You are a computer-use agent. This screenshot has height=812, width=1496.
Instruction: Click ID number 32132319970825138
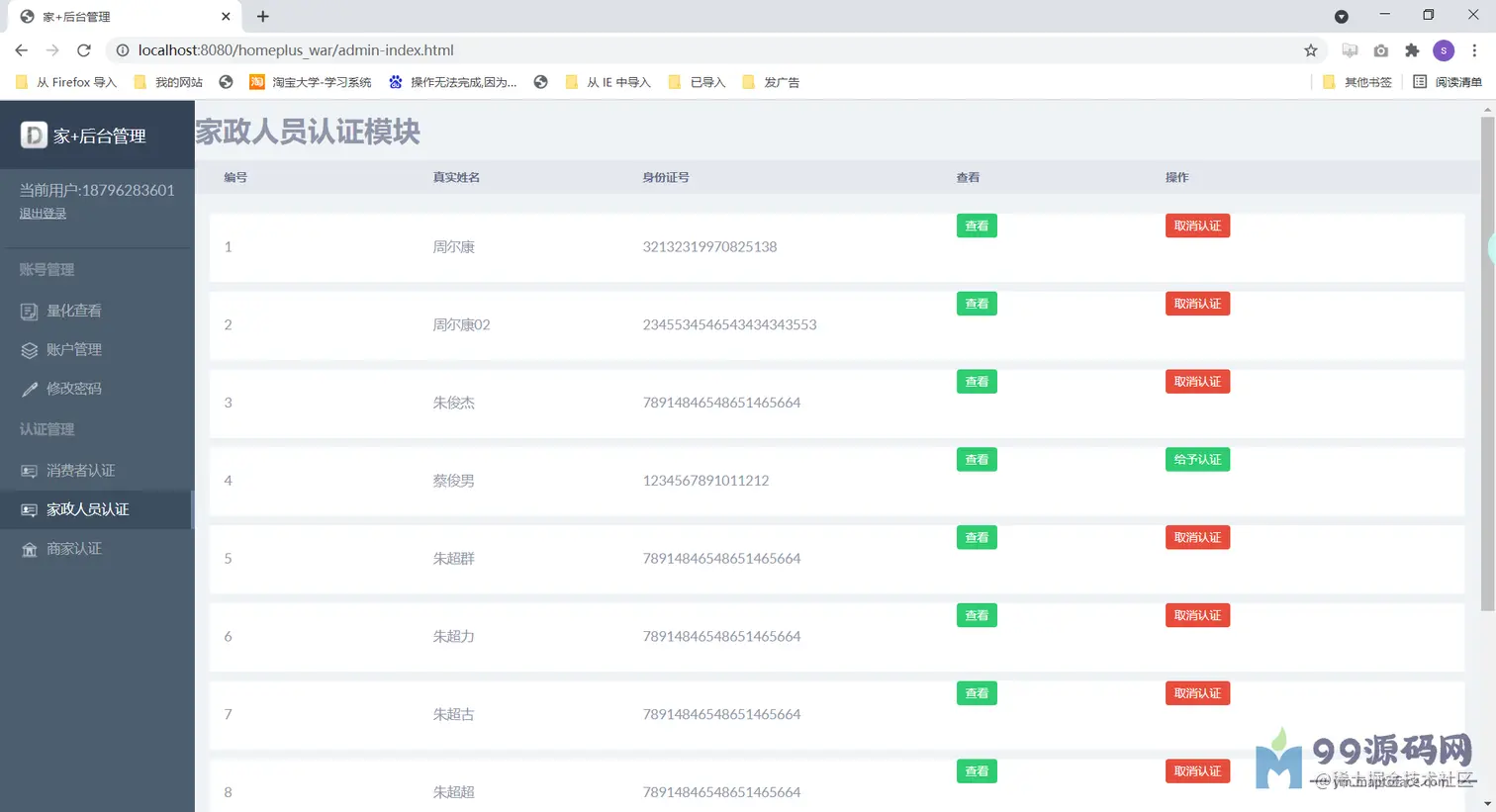[x=709, y=247]
